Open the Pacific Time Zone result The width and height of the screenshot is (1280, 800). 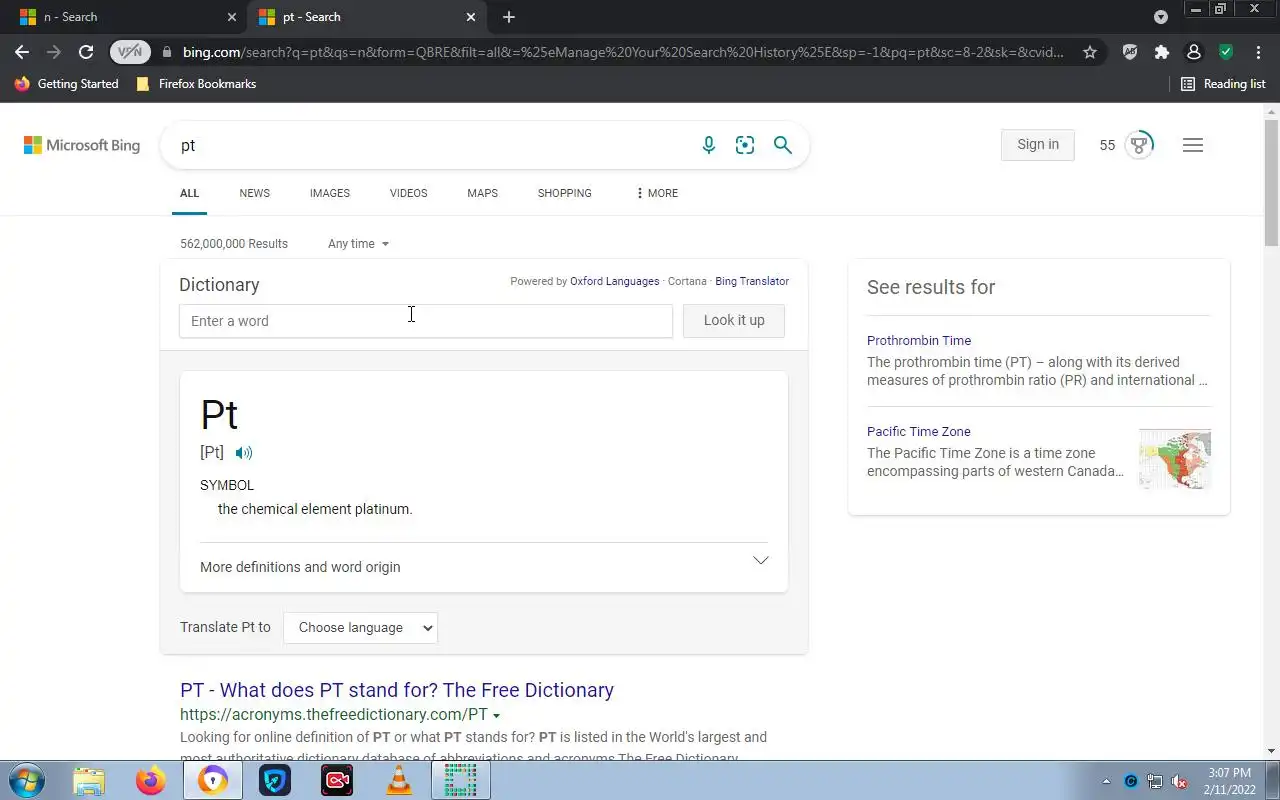click(919, 432)
